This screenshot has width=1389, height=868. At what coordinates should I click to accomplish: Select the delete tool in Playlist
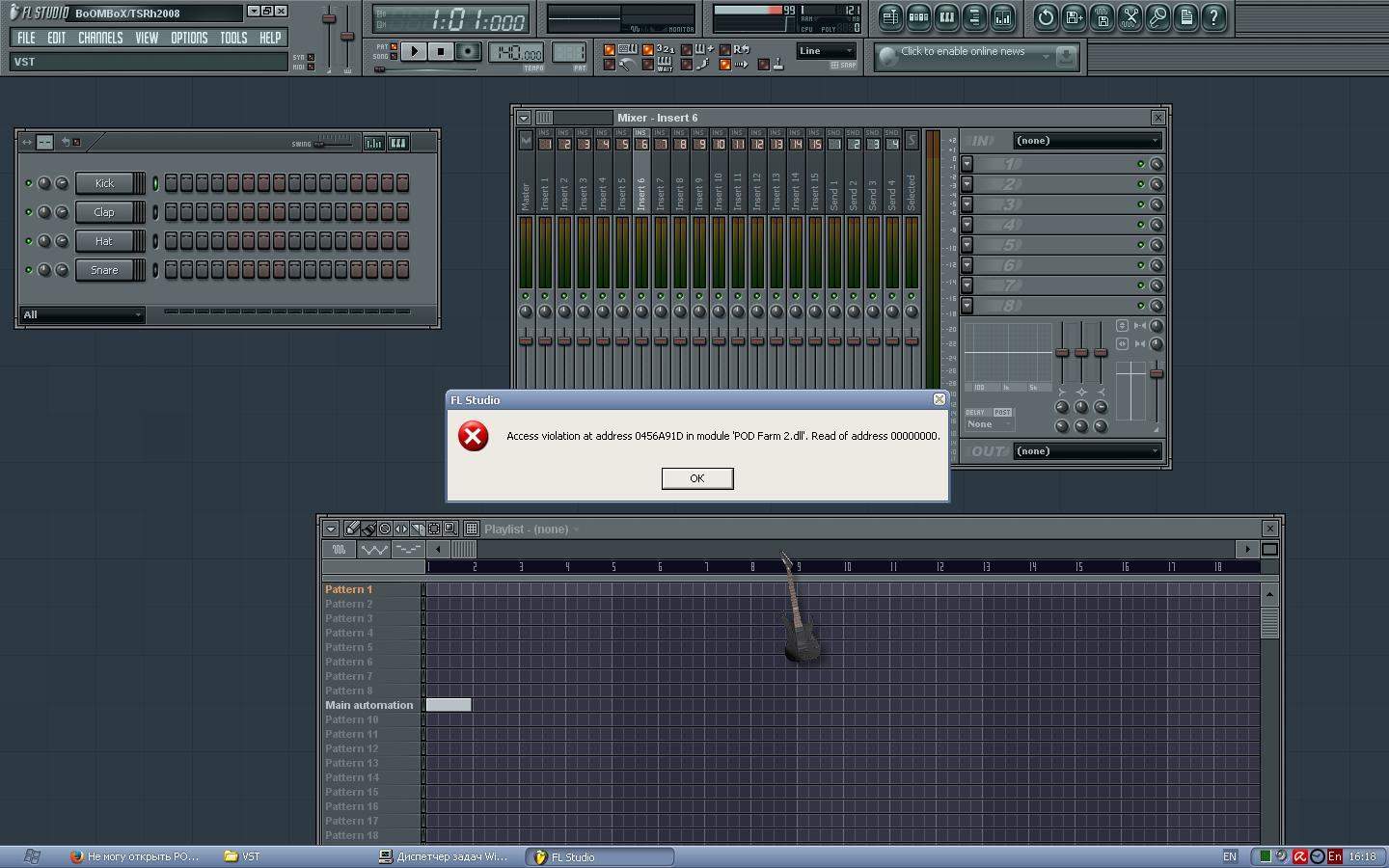pyautogui.click(x=385, y=529)
